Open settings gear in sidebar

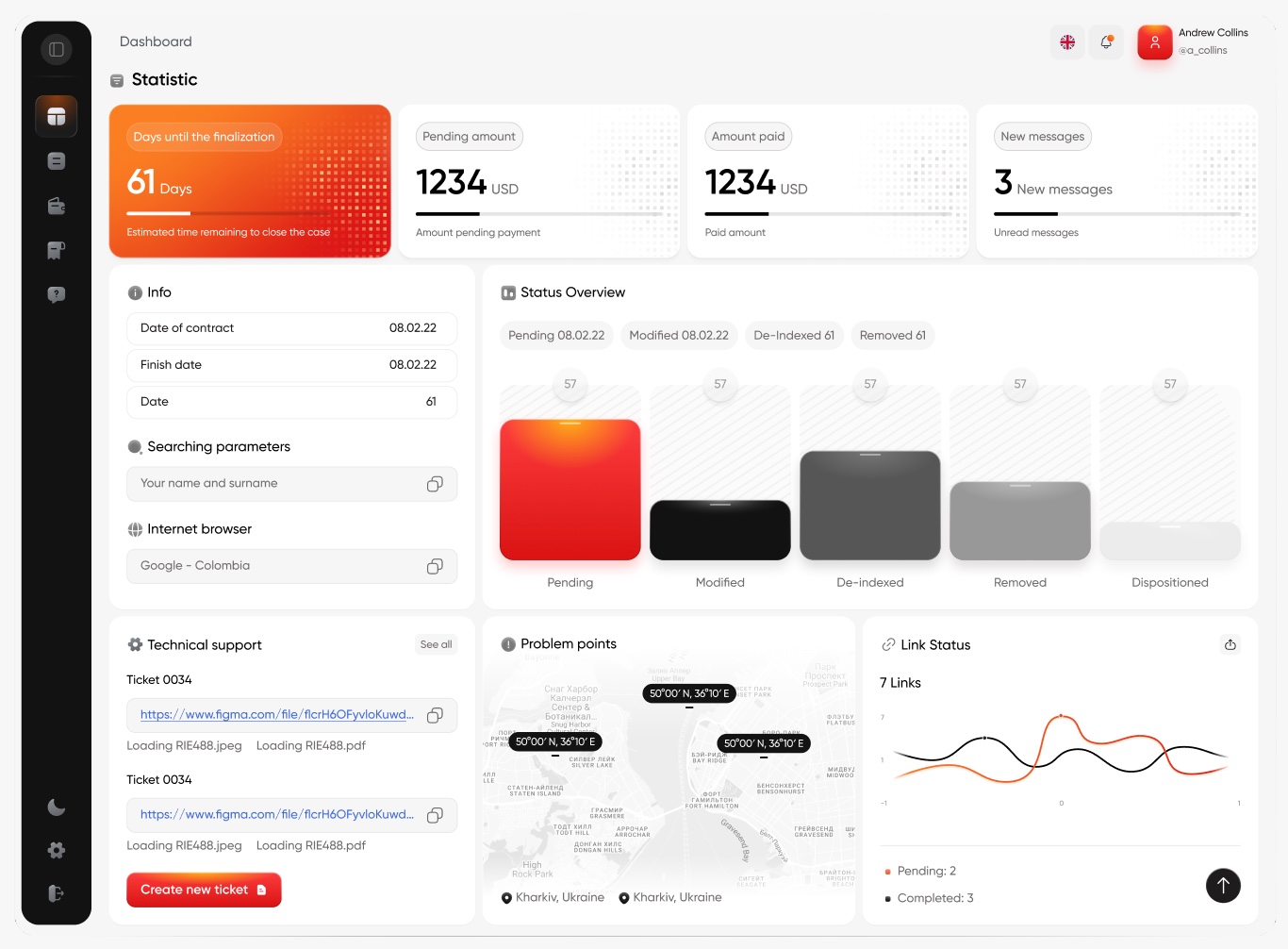click(57, 850)
